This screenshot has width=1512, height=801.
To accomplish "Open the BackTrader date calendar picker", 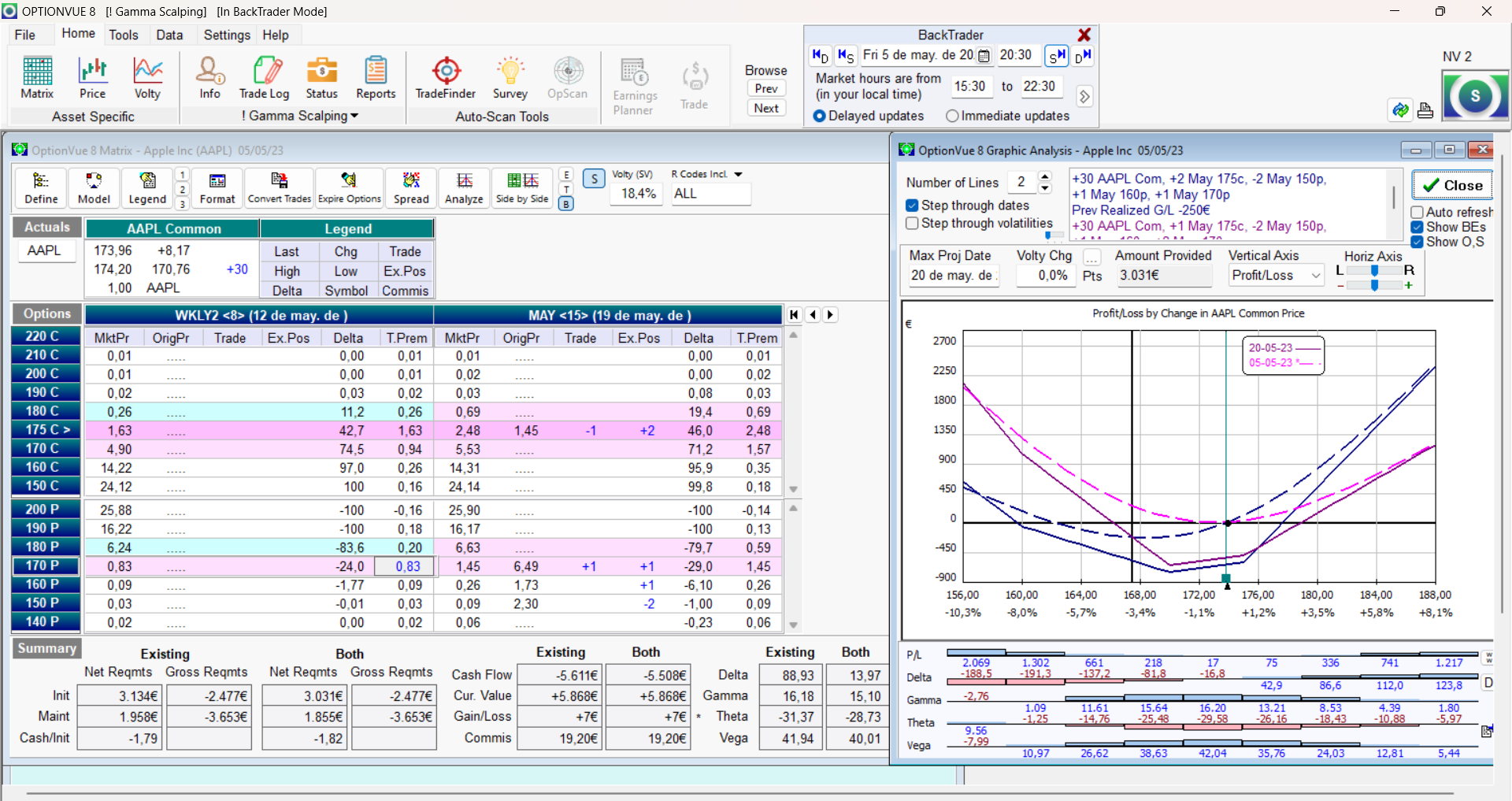I will pyautogui.click(x=984, y=55).
